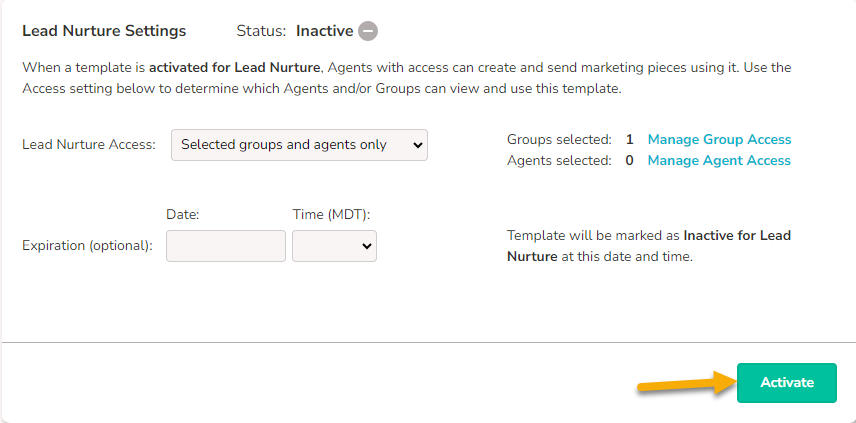Click the Lead Nurture Settings heading
Image resolution: width=856 pixels, height=423 pixels.
tap(104, 31)
